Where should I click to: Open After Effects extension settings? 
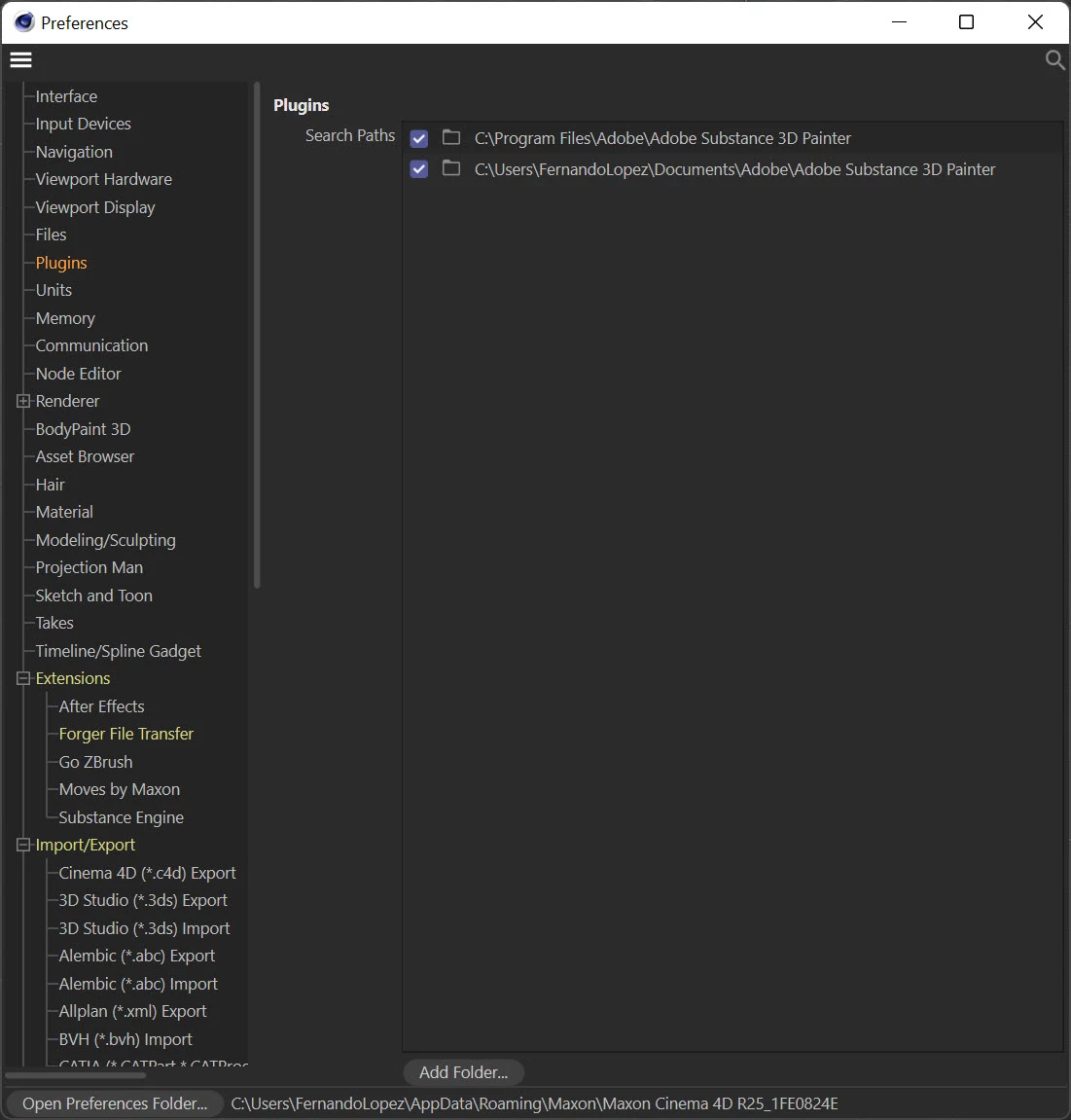click(x=101, y=706)
